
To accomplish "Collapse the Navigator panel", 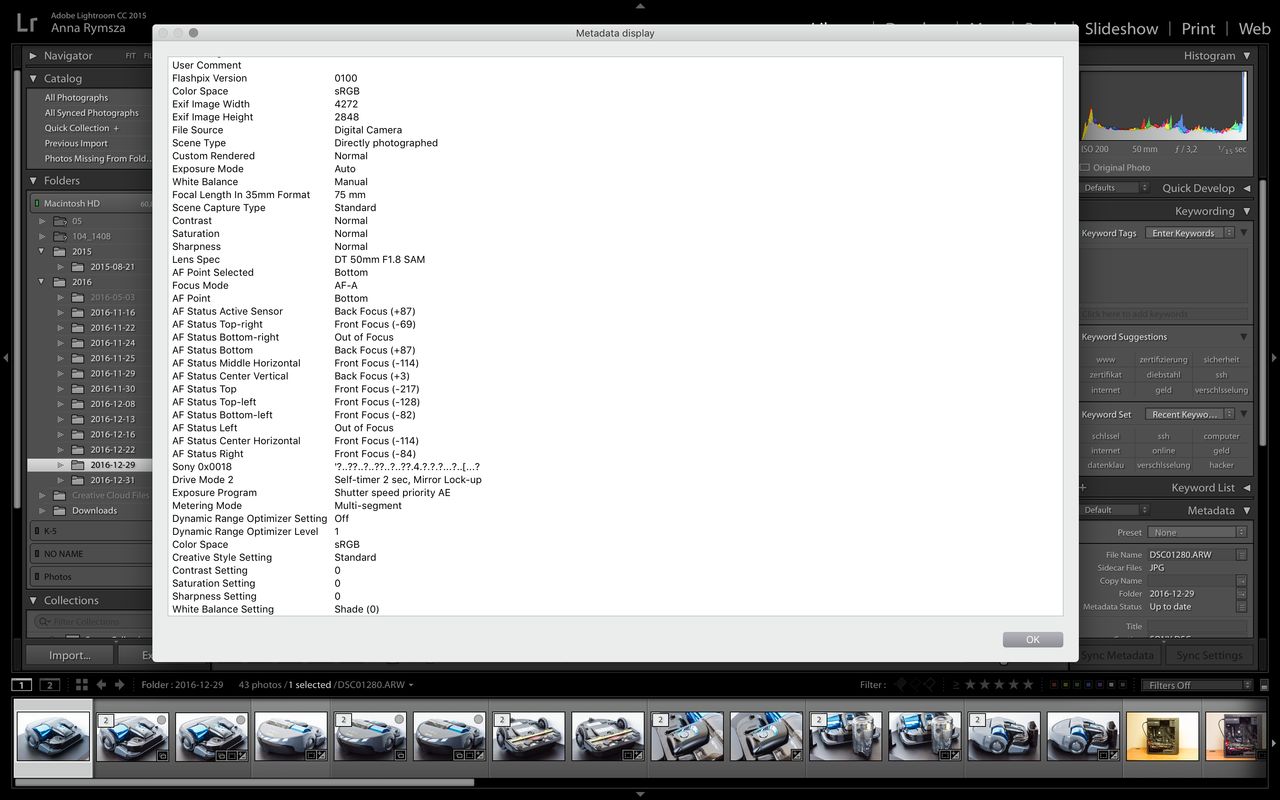I will tap(33, 56).
